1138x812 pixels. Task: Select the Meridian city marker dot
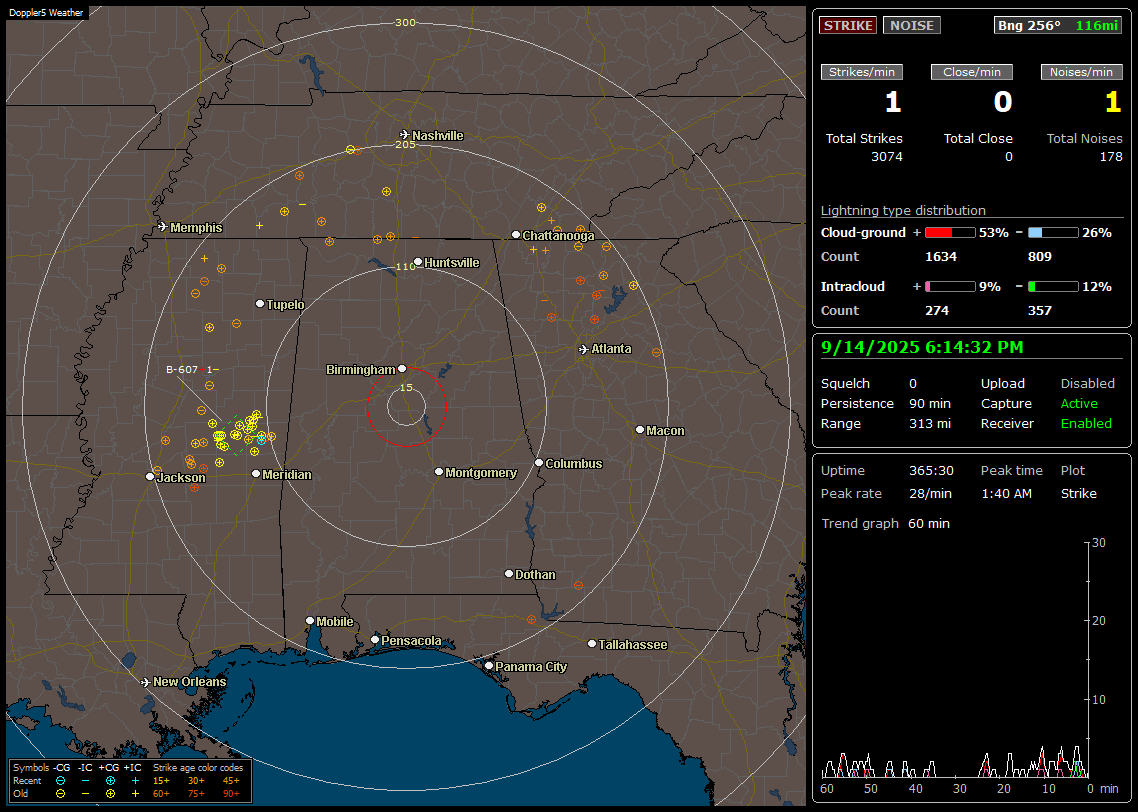(255, 474)
